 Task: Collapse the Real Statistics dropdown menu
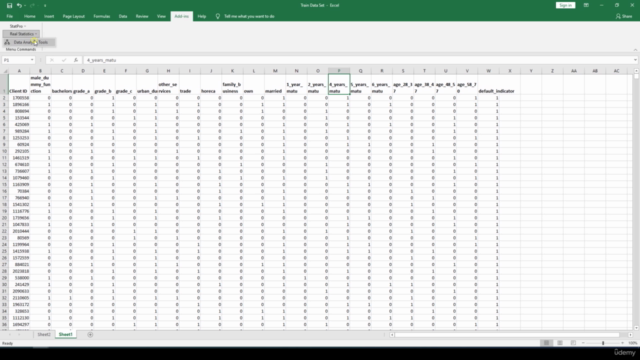22,34
